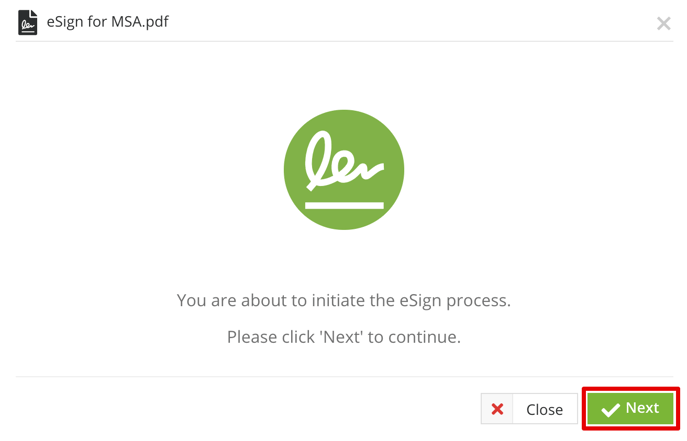687x441 pixels.
Task: Click the word 'eSign' in the message
Action: click(x=420, y=301)
